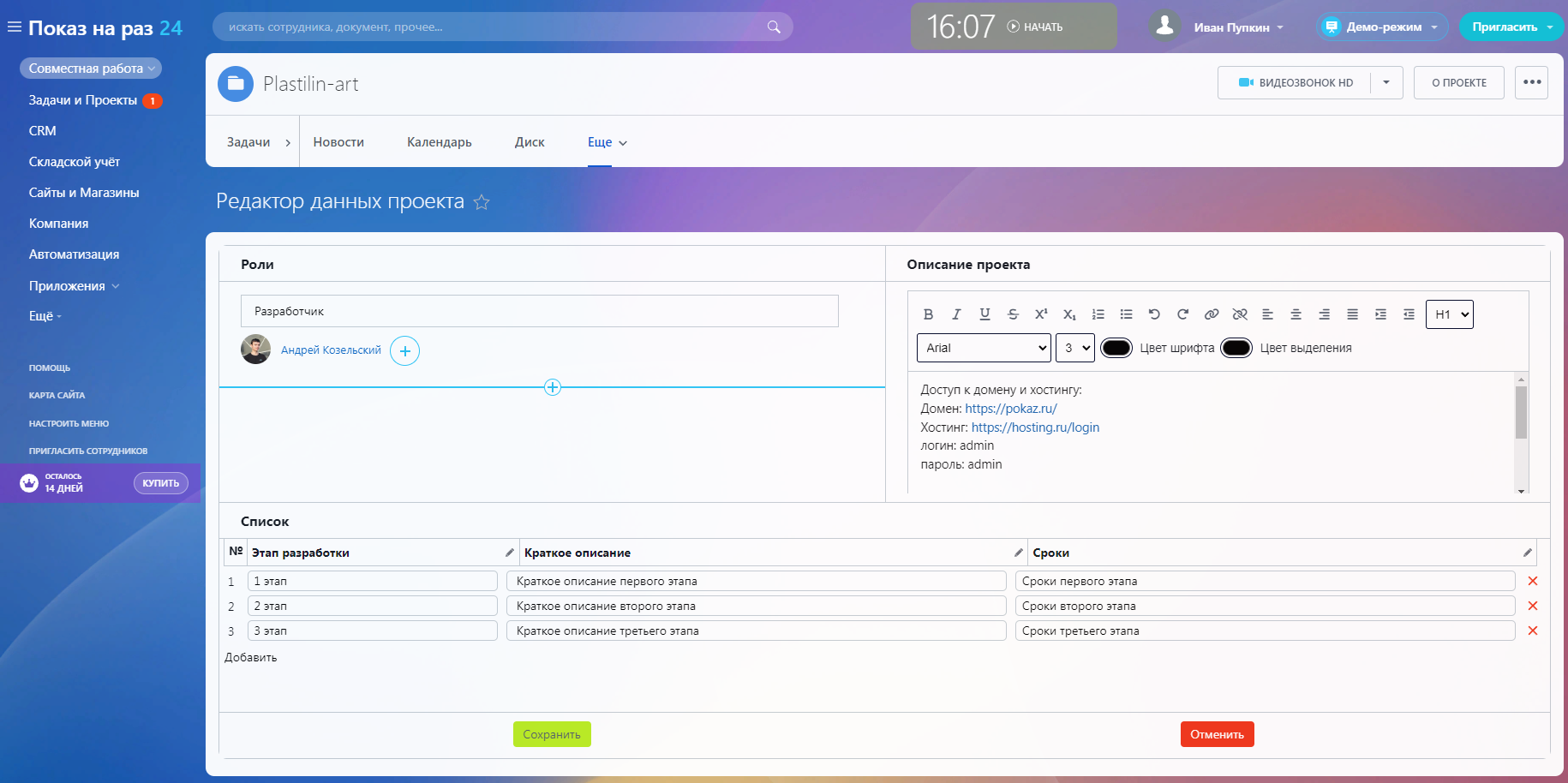This screenshot has height=783, width=1568.
Task: Insert hyperlink using the link icon
Action: (1211, 314)
